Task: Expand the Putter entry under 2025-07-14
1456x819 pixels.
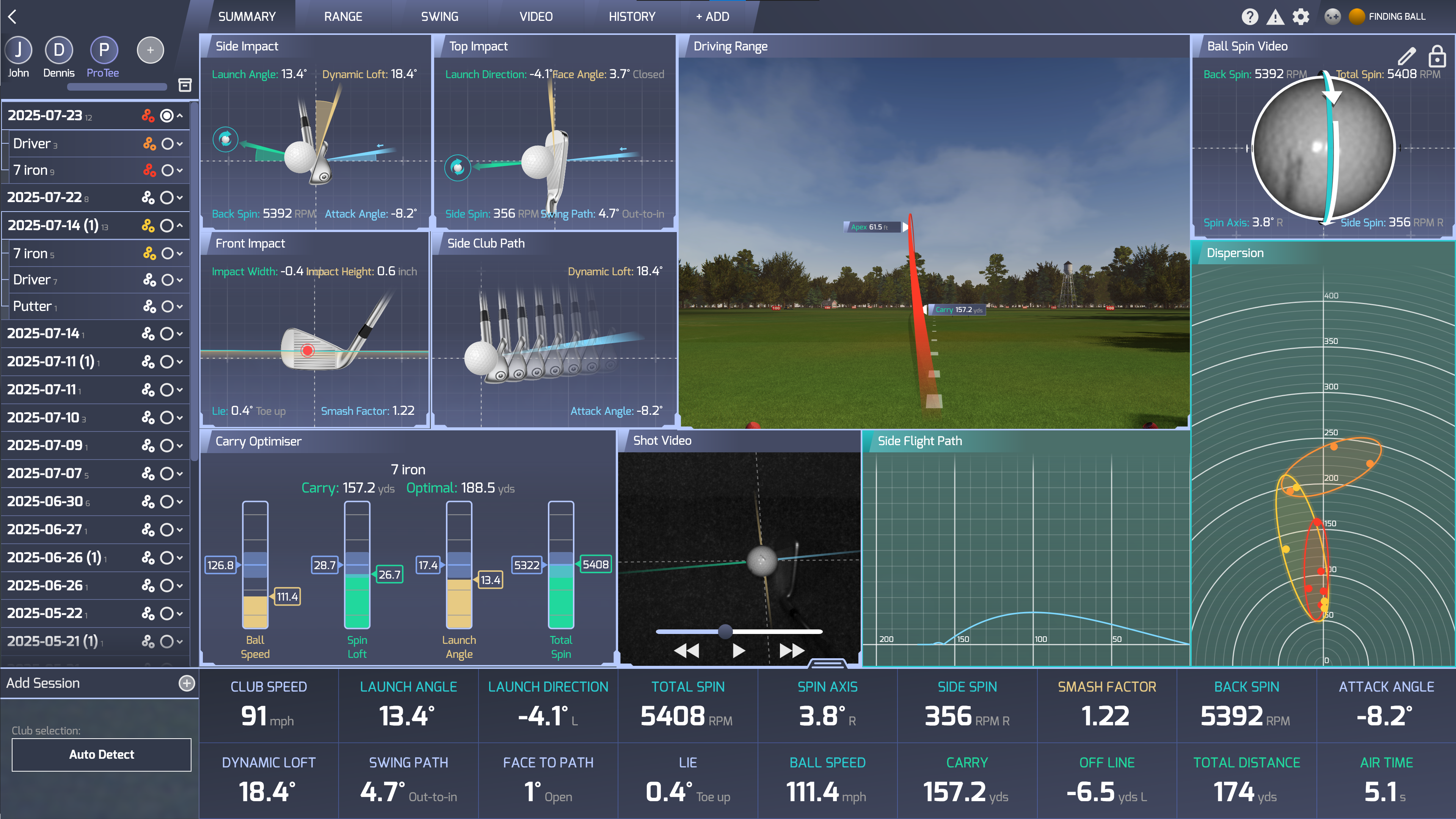Action: [180, 306]
